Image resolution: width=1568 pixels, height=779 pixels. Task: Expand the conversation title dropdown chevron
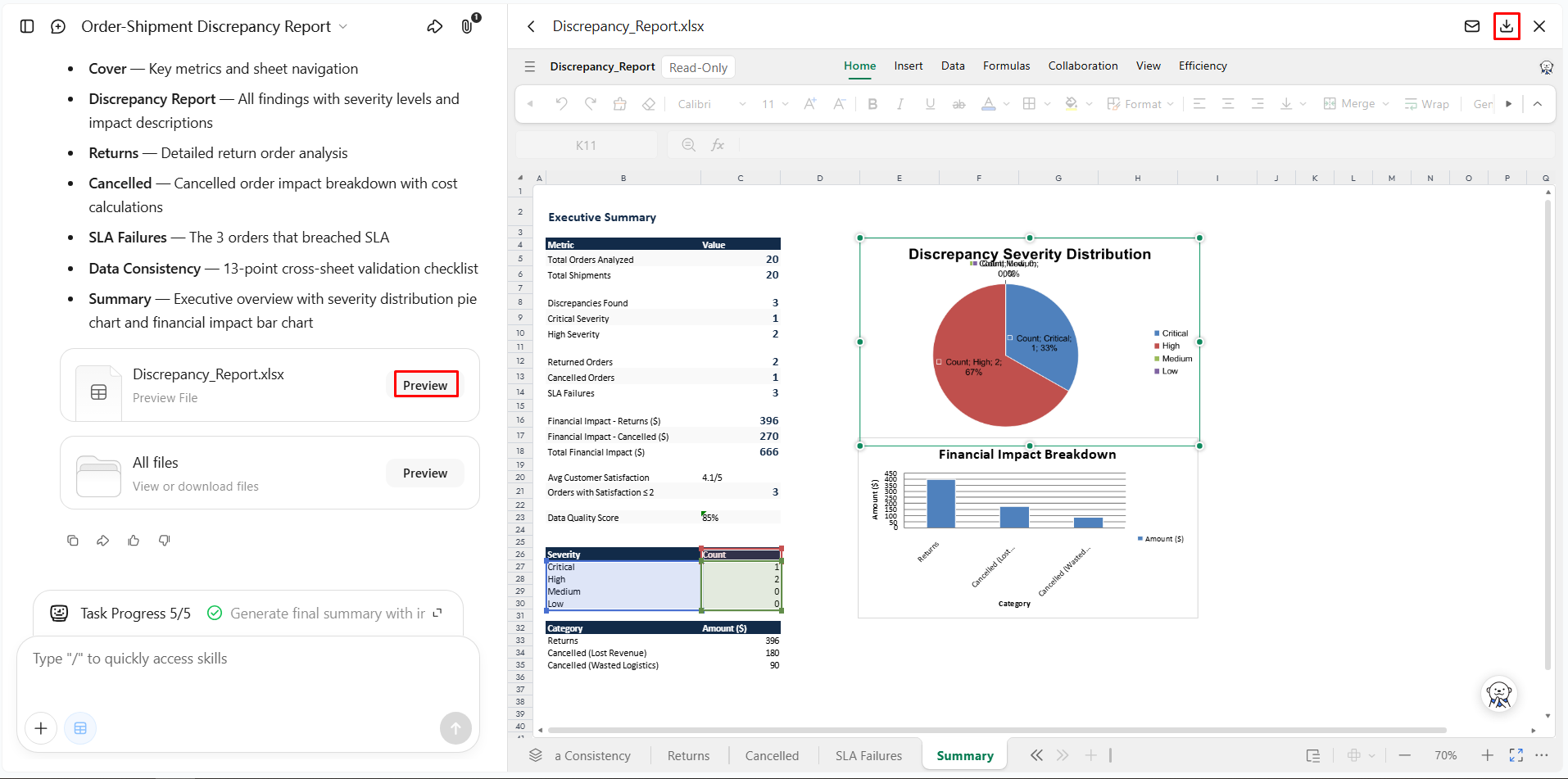pyautogui.click(x=343, y=27)
